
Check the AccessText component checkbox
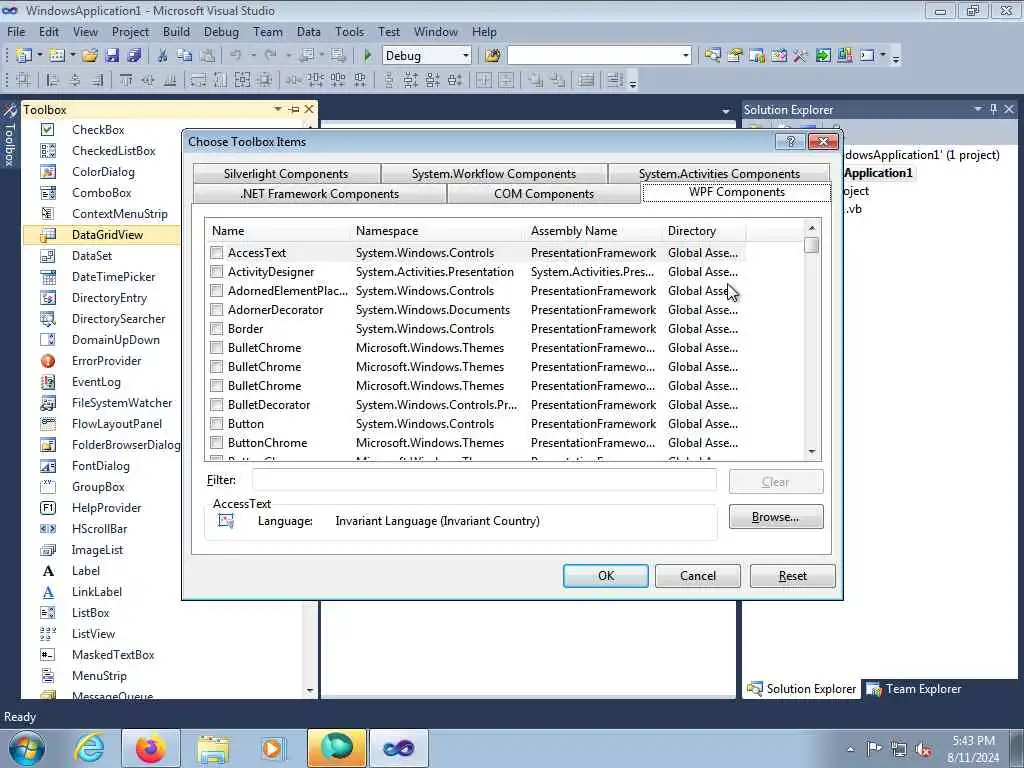(x=217, y=253)
